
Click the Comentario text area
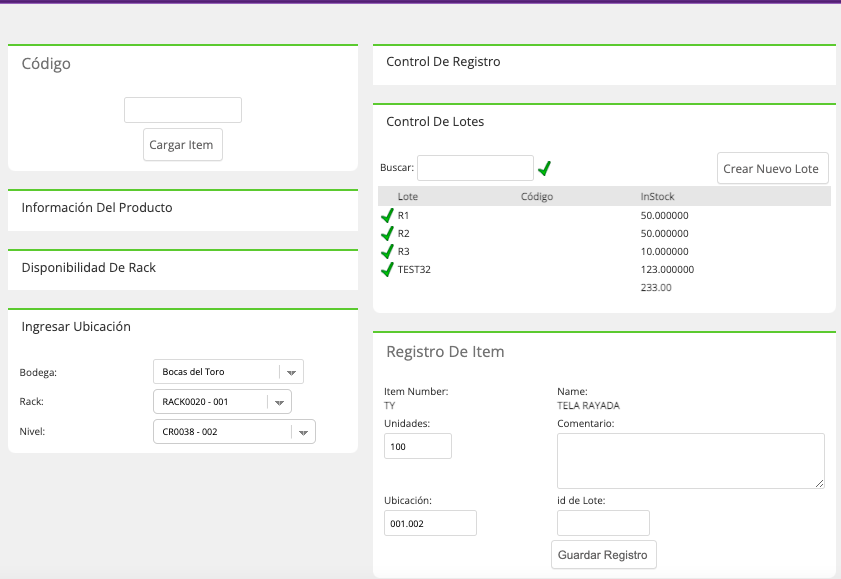691,461
